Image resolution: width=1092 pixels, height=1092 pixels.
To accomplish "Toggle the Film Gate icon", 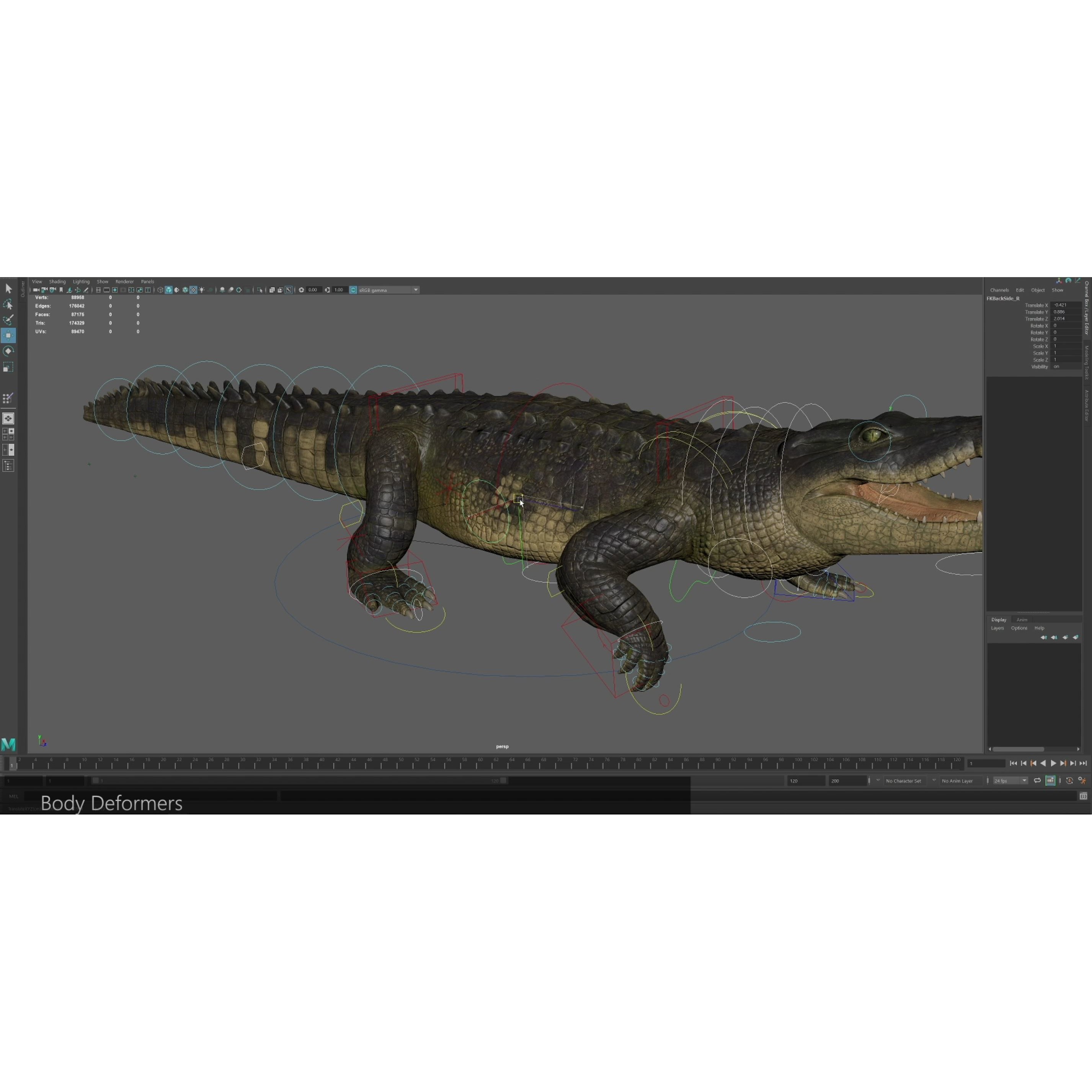I will pos(107,290).
